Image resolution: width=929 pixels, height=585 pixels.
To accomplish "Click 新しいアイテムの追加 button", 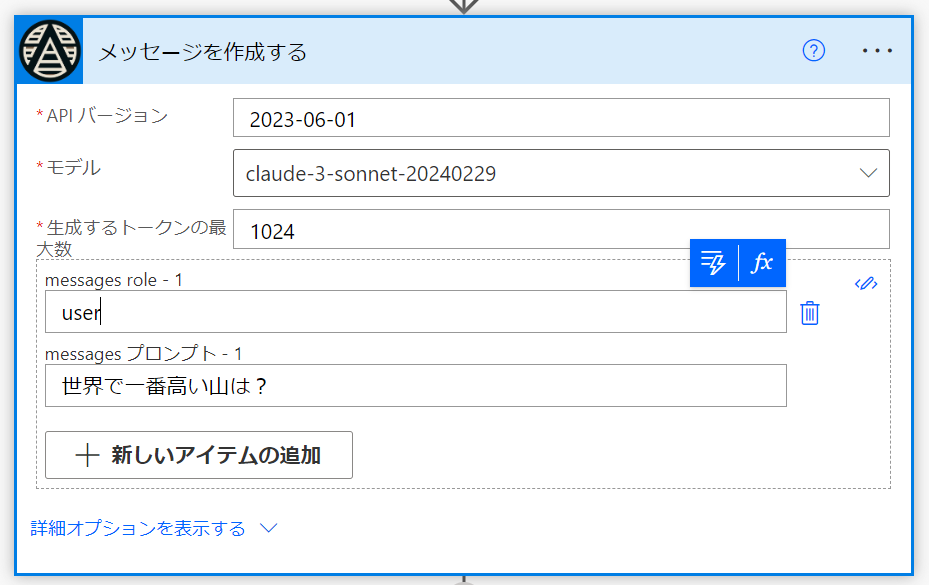I will point(198,455).
